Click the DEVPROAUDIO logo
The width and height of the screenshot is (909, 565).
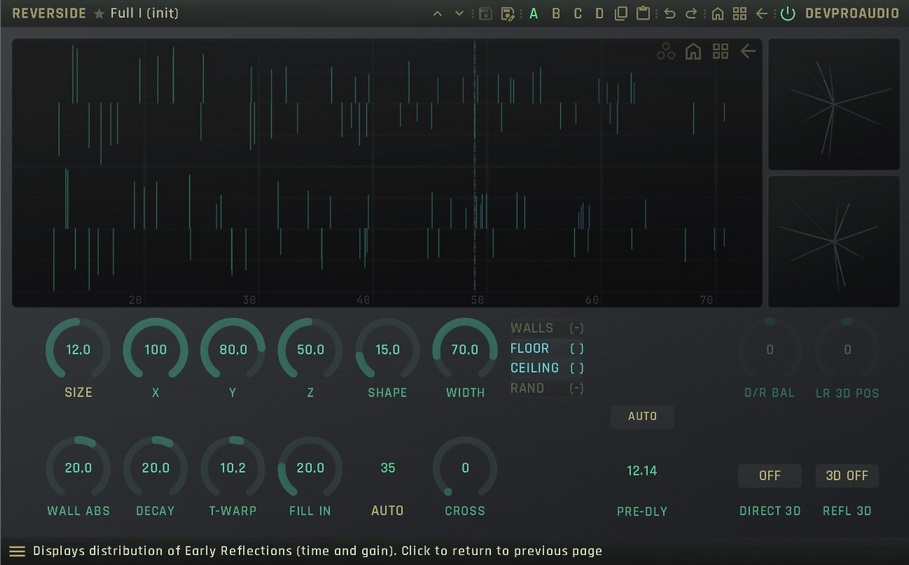pyautogui.click(x=852, y=13)
